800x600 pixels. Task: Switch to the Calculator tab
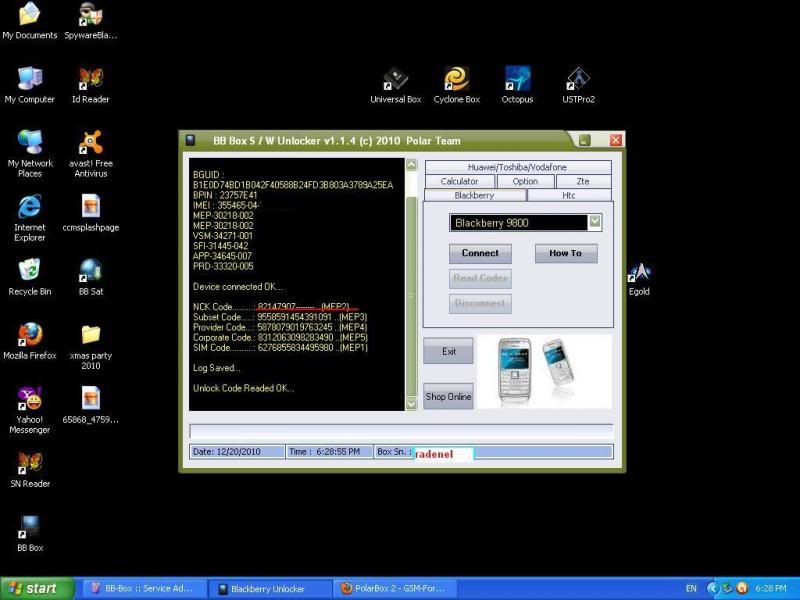[459, 181]
